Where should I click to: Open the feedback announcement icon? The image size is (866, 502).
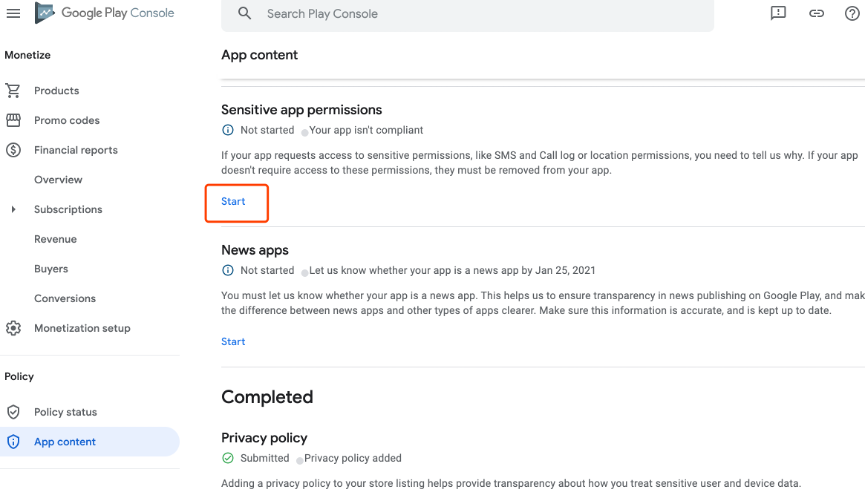778,13
